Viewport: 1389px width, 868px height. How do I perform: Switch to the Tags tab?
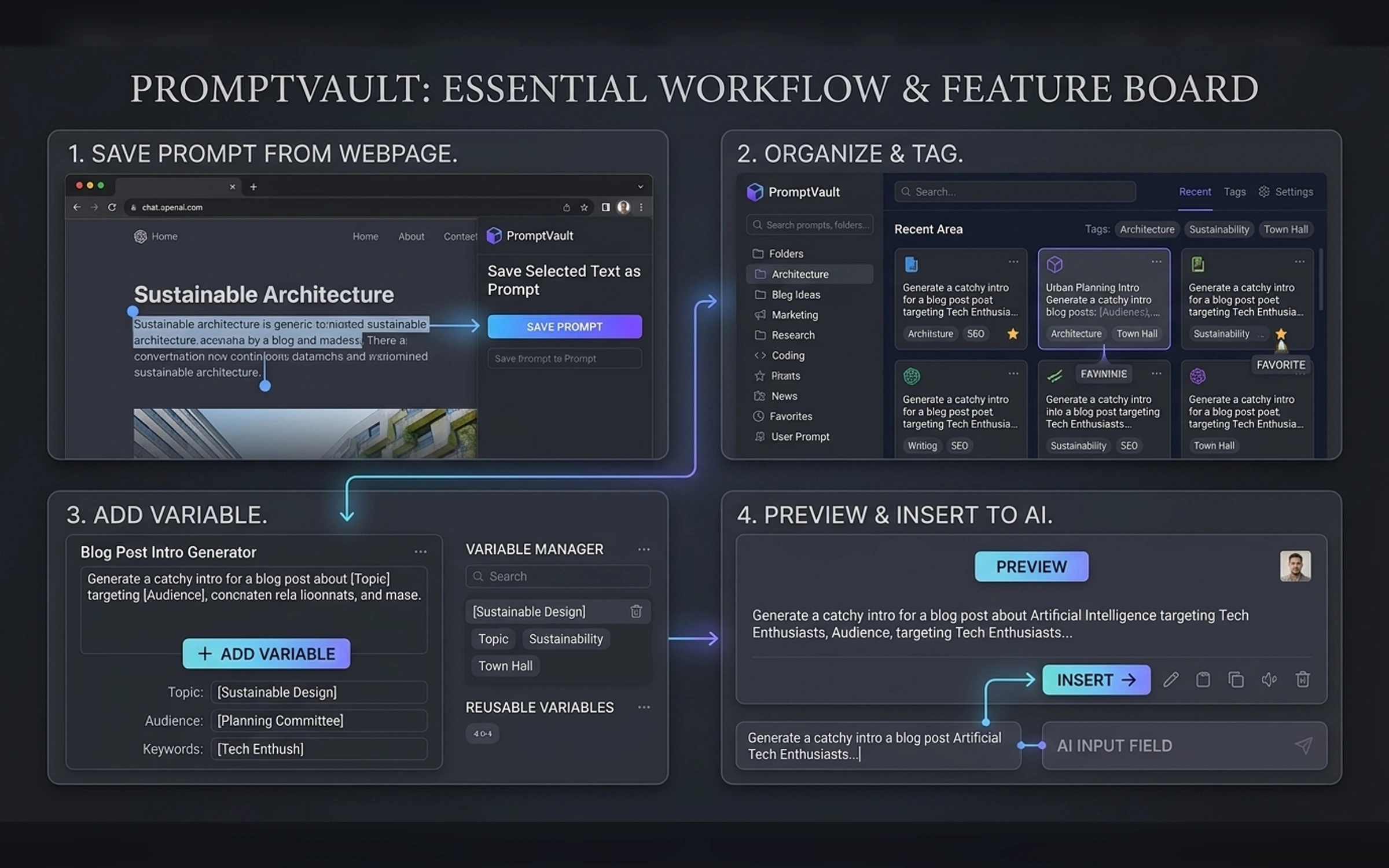click(1234, 192)
